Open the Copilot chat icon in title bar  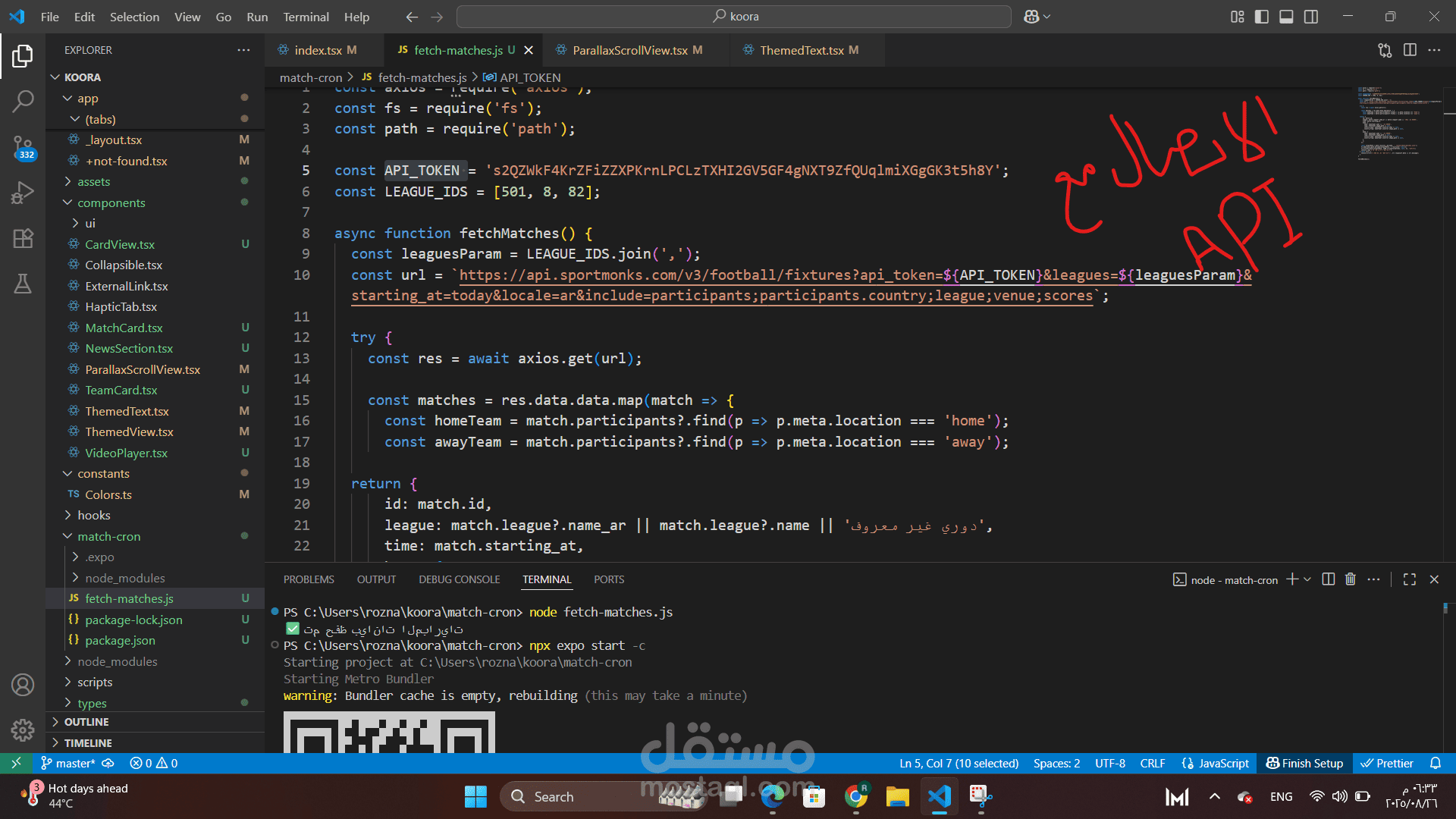[x=1031, y=17]
